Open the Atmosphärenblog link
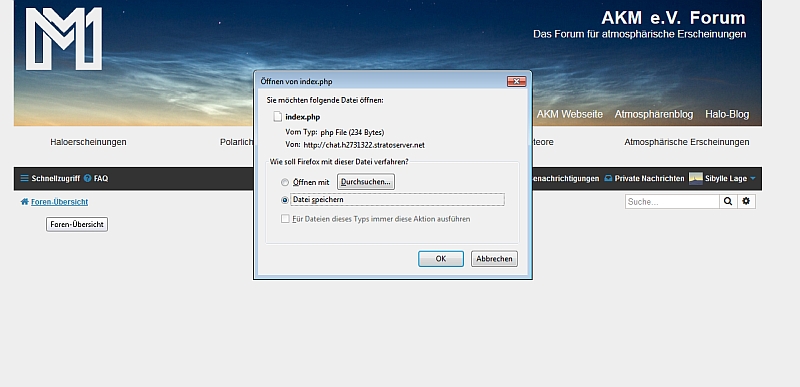 654,114
